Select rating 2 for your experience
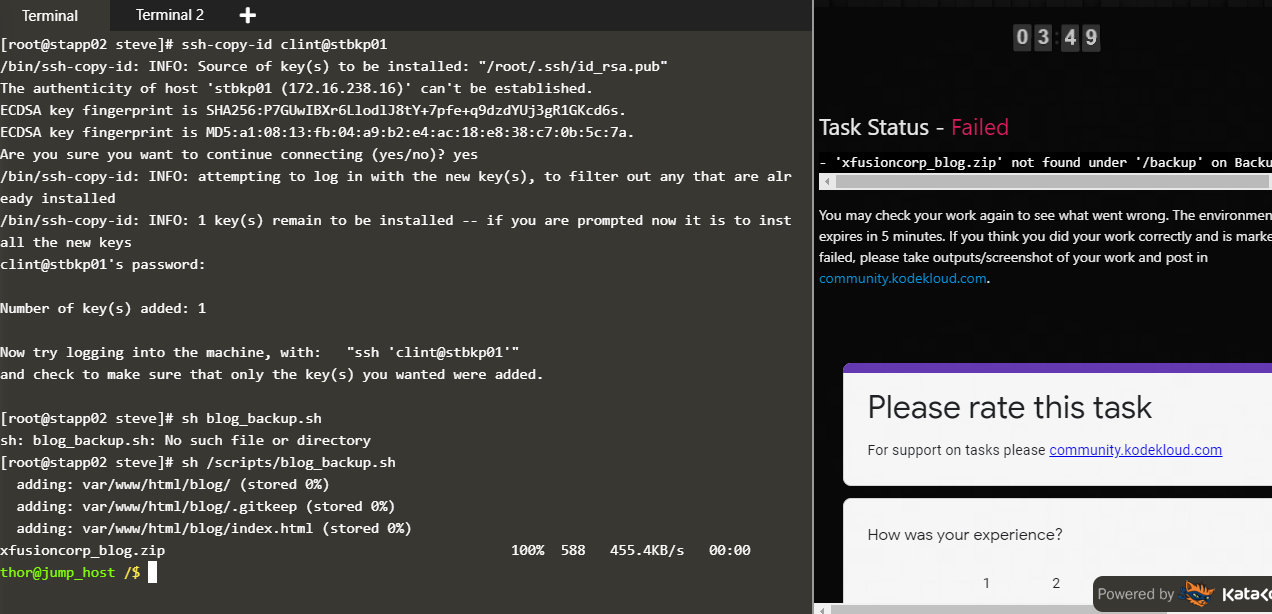The height and width of the screenshot is (614, 1272). pos(1055,583)
